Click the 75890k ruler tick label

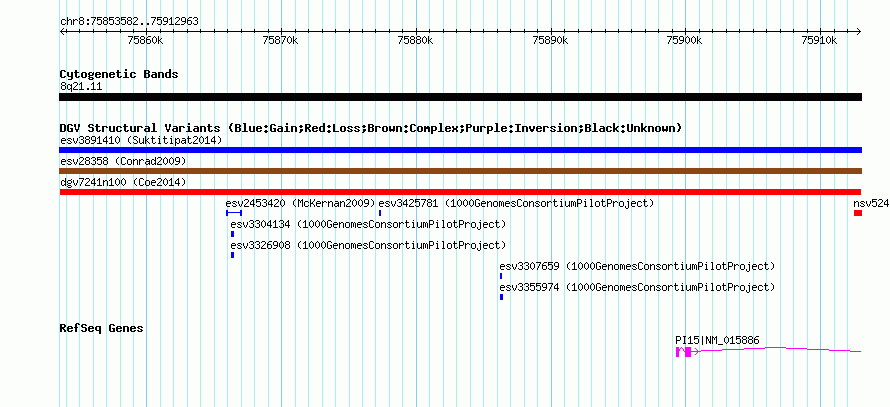click(551, 40)
